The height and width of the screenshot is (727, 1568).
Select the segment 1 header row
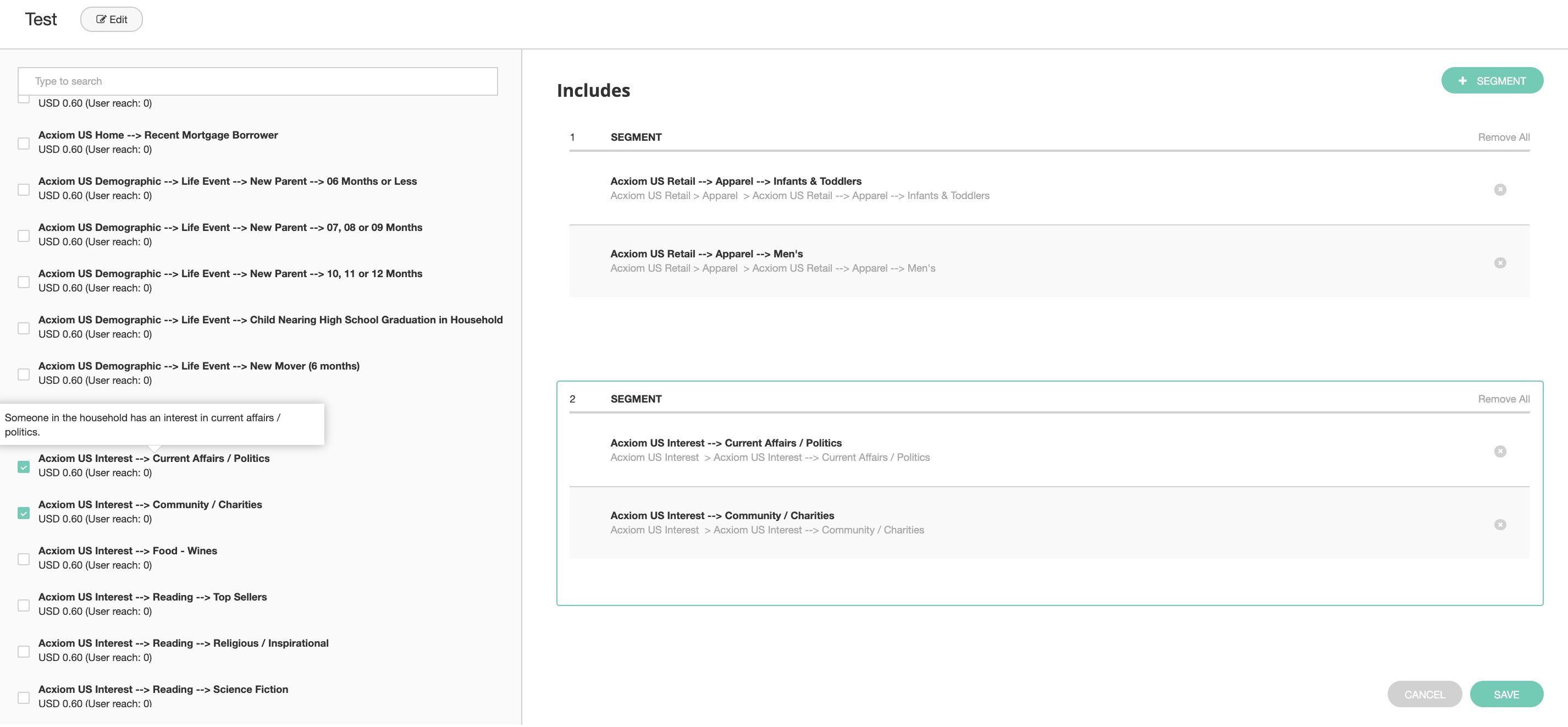click(636, 137)
